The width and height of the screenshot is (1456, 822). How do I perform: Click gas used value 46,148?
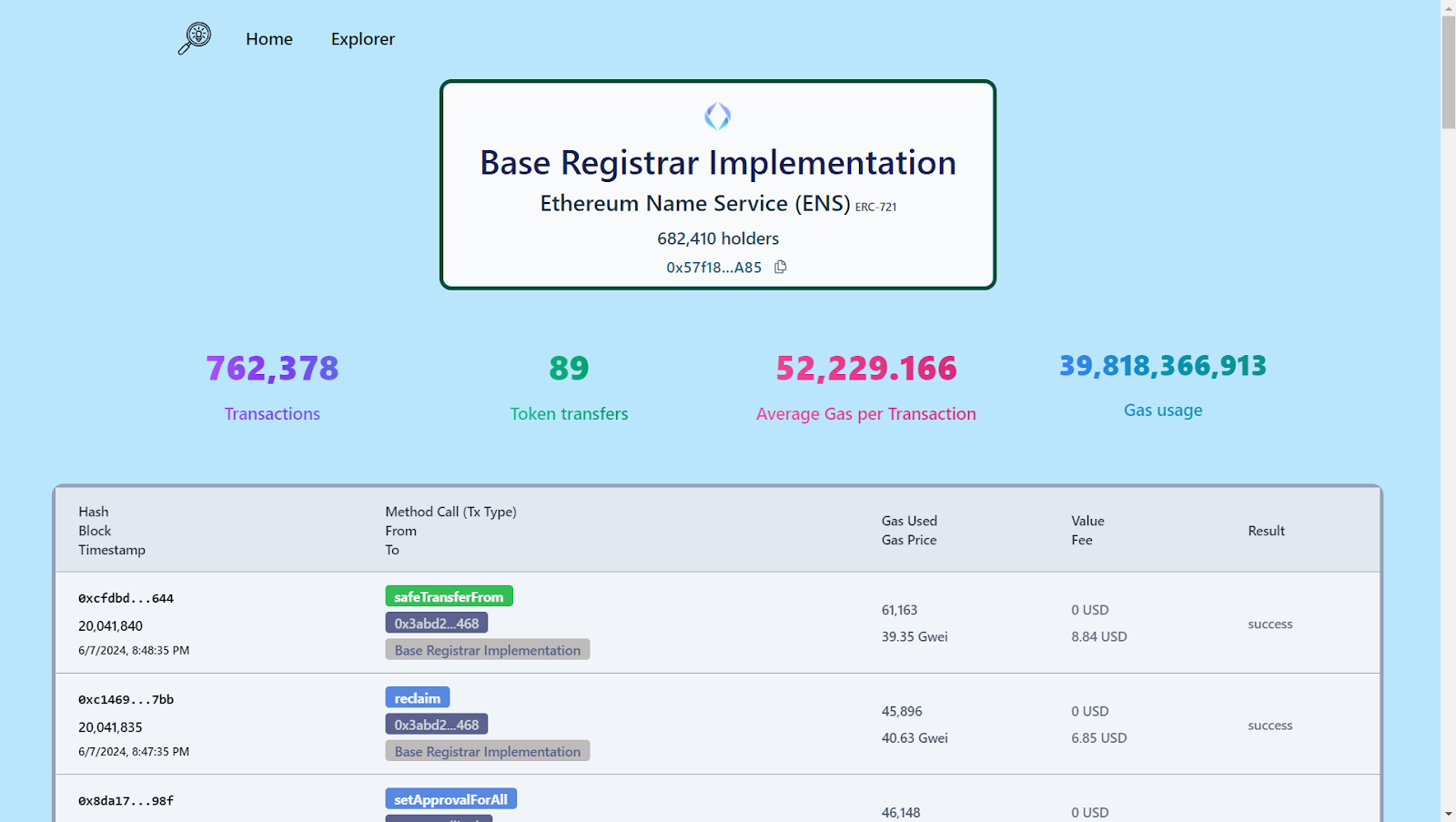pos(901,812)
